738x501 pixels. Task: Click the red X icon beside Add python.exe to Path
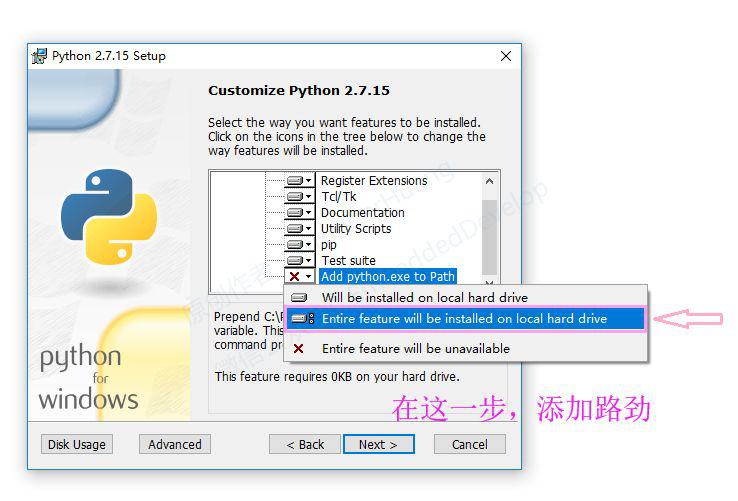(x=295, y=276)
